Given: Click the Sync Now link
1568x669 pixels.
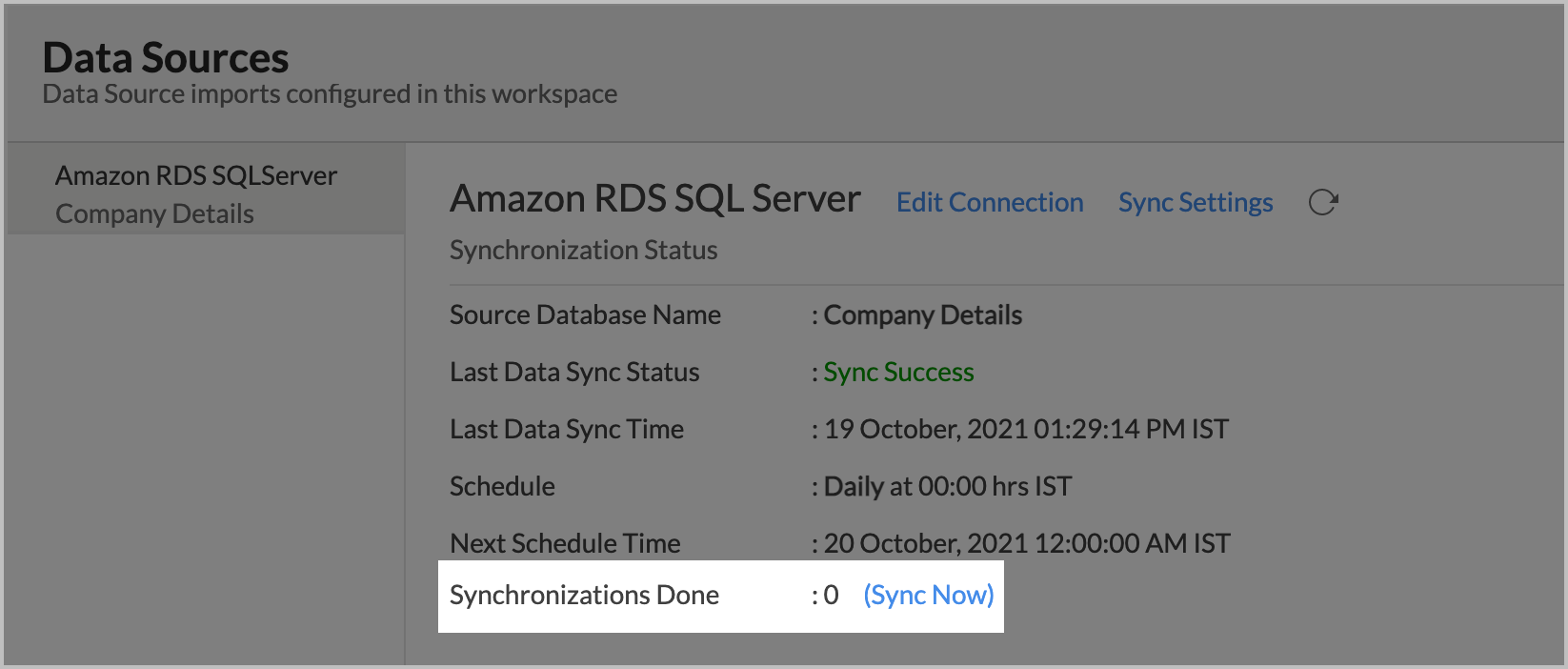Looking at the screenshot, I should [929, 595].
